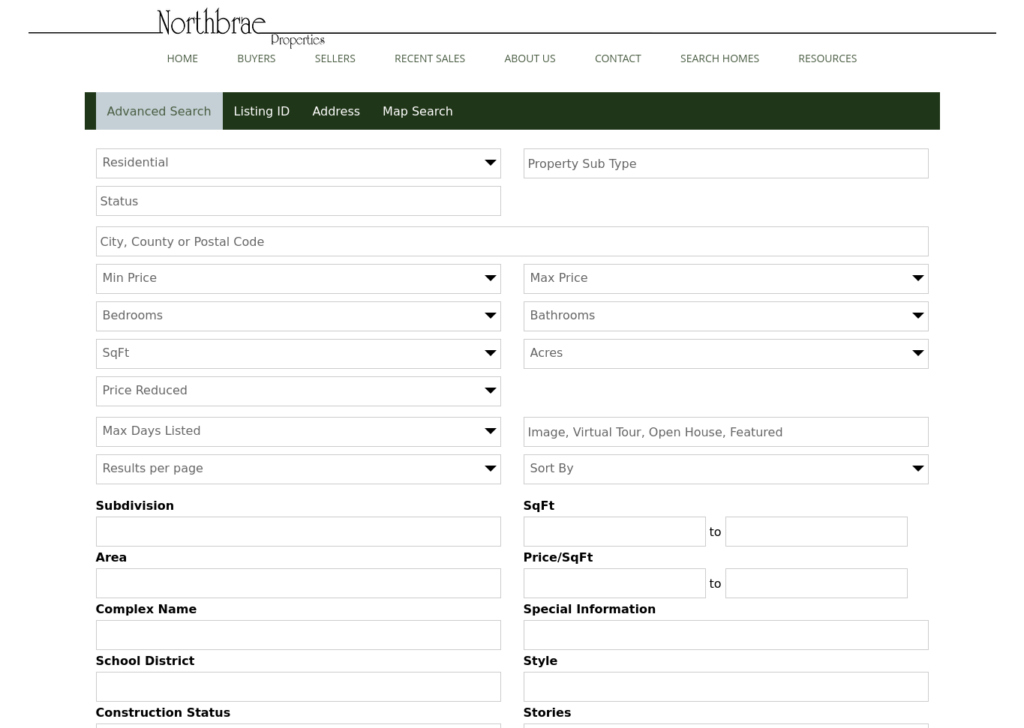Click the Subdivision text field
1024x728 pixels.
point(298,531)
